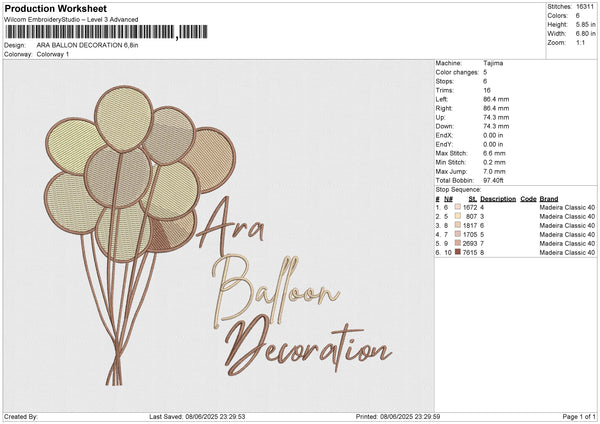Click the color swatch beside 1705 stitches
Image resolution: width=600 pixels, height=424 pixels.
point(458,234)
